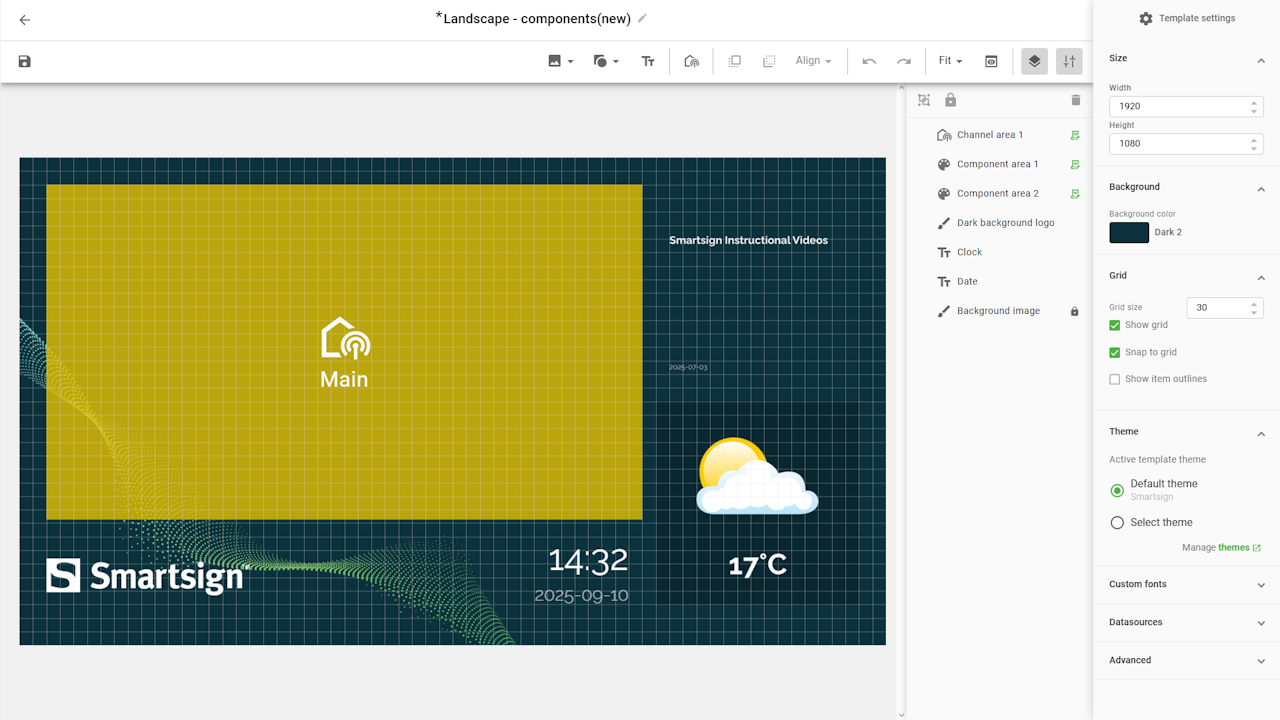
Task: Click the save template icon
Action: tap(25, 61)
